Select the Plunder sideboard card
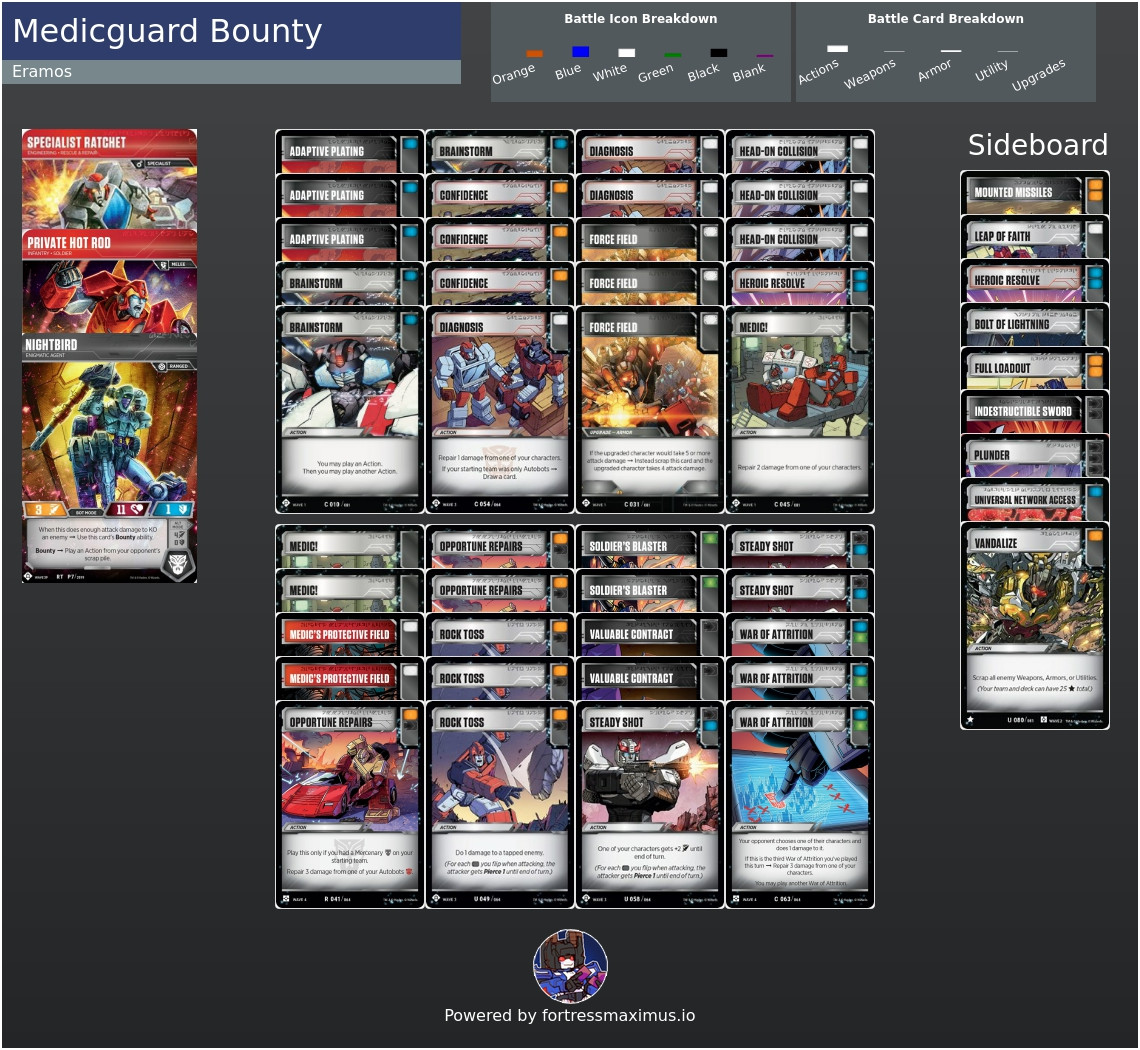This screenshot has width=1140, height=1050. coord(1035,455)
